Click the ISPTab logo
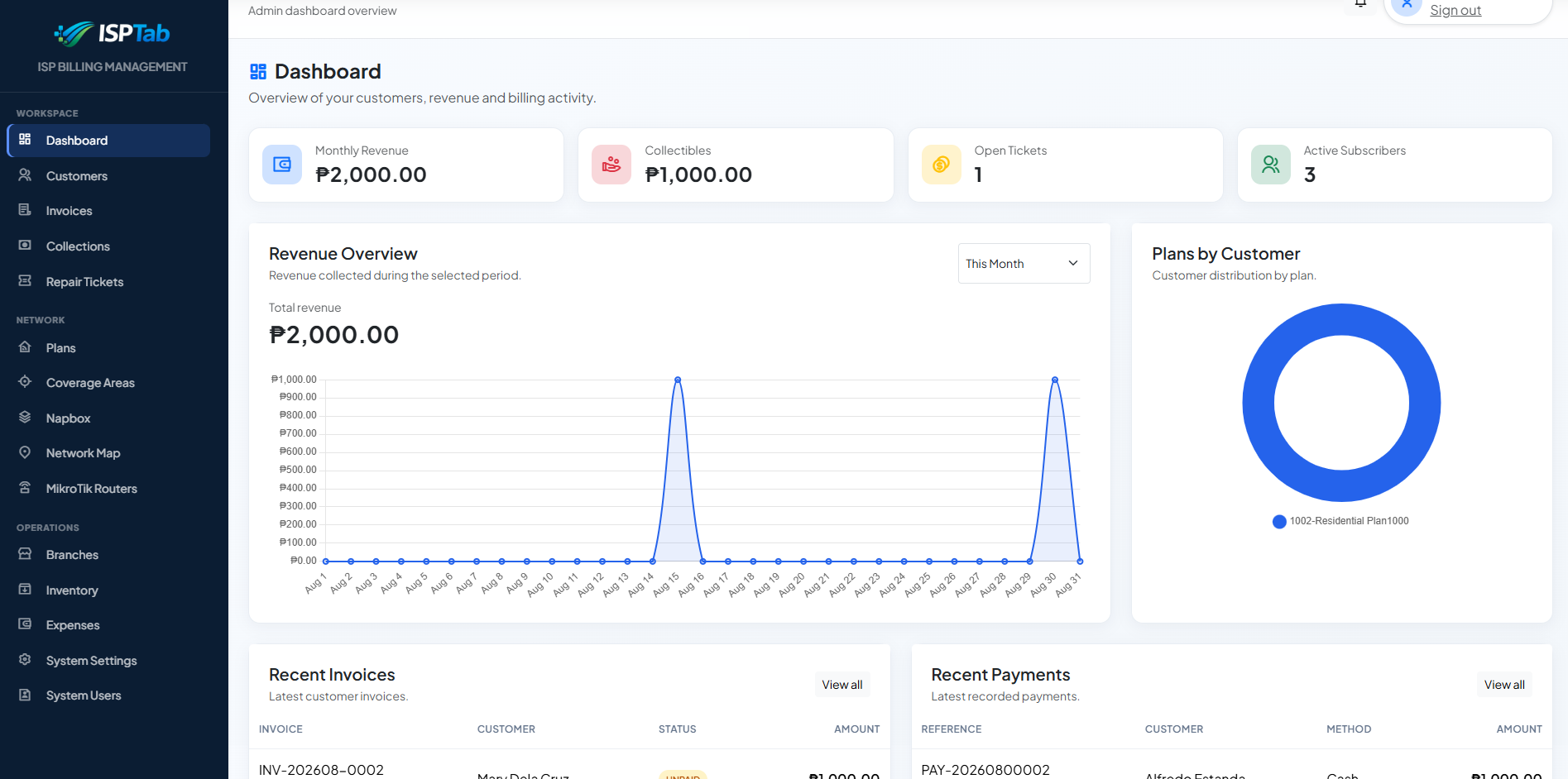 [113, 33]
